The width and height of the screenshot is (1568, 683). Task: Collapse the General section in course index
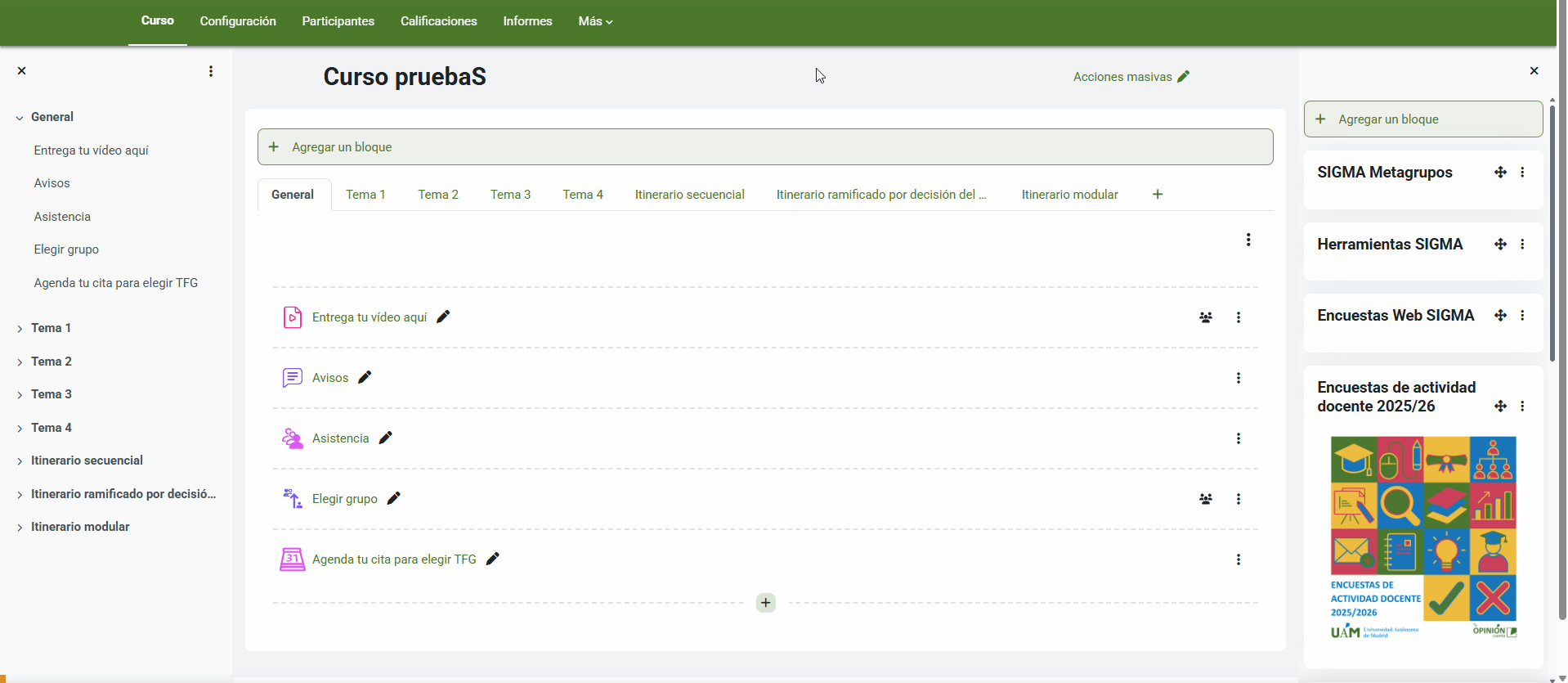[x=20, y=118]
